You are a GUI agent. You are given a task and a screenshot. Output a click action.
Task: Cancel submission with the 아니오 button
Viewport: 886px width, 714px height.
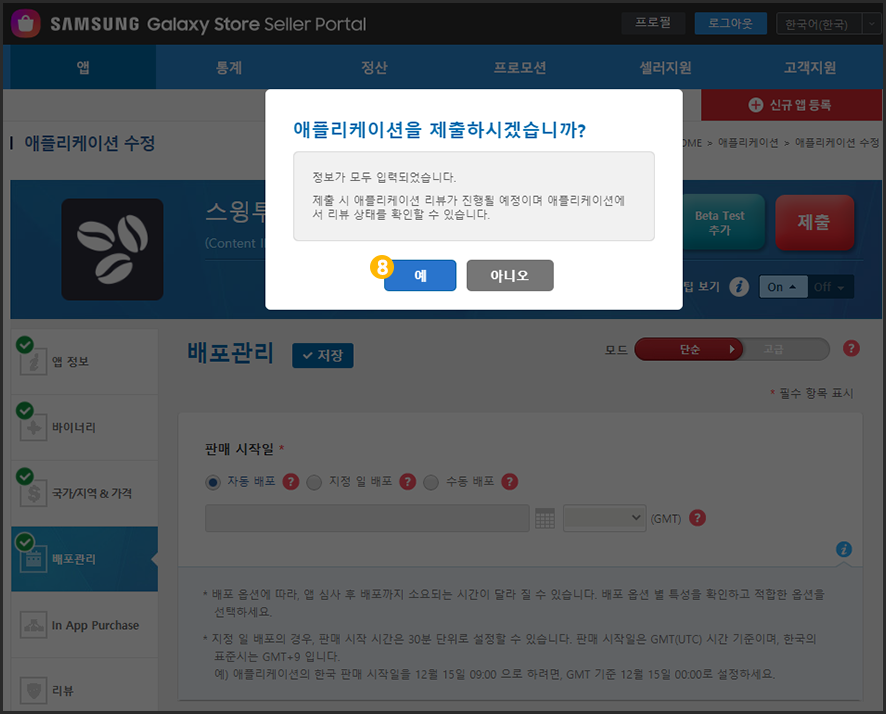click(x=510, y=275)
